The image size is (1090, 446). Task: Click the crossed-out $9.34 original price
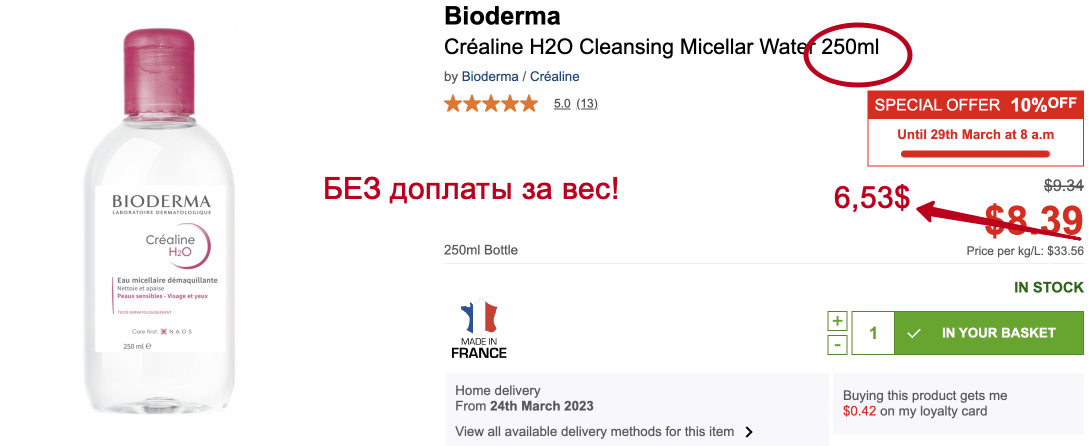pyautogui.click(x=1063, y=185)
